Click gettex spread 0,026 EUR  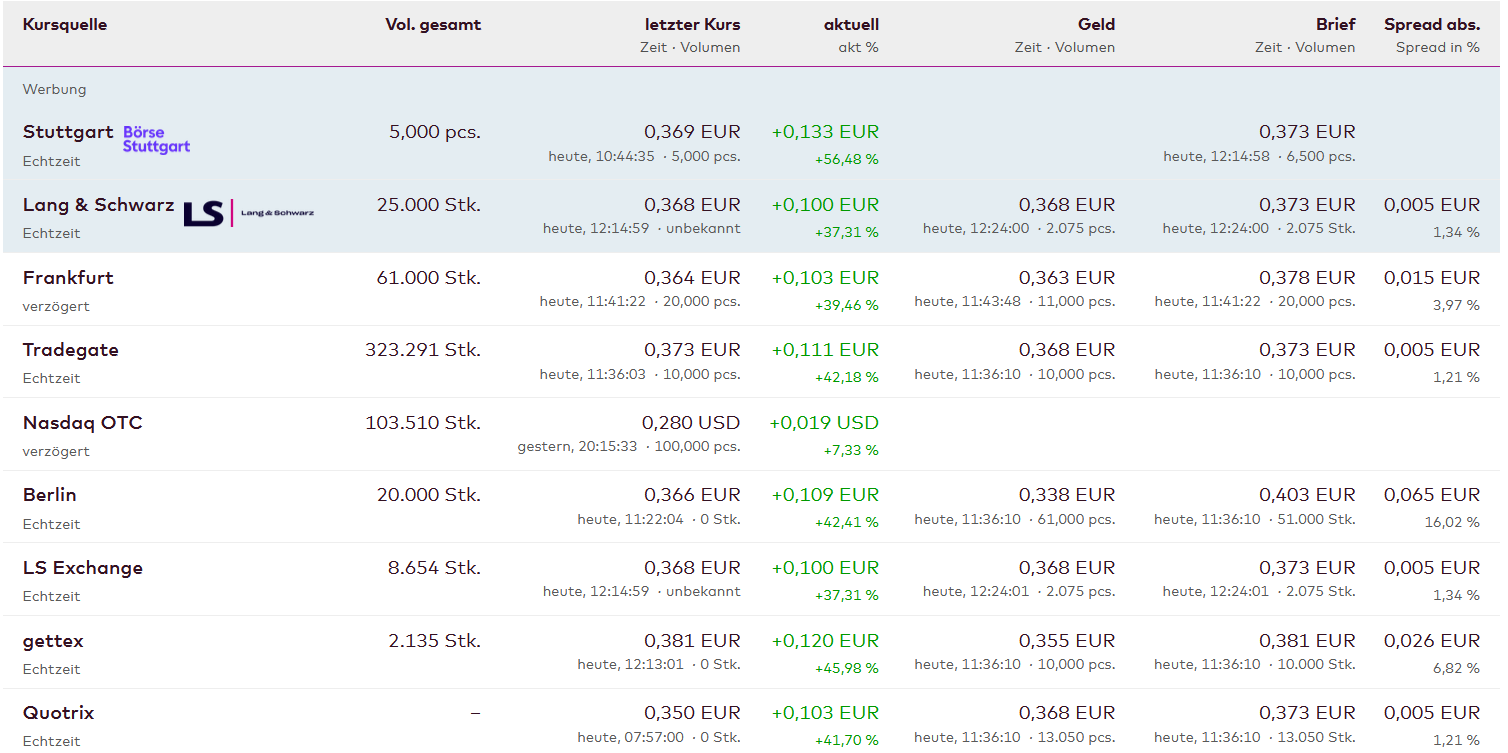(x=1432, y=641)
